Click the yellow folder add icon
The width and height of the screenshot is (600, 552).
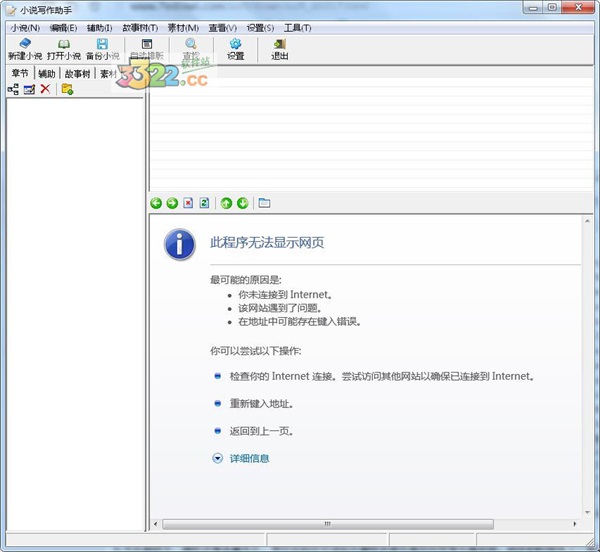click(x=67, y=89)
